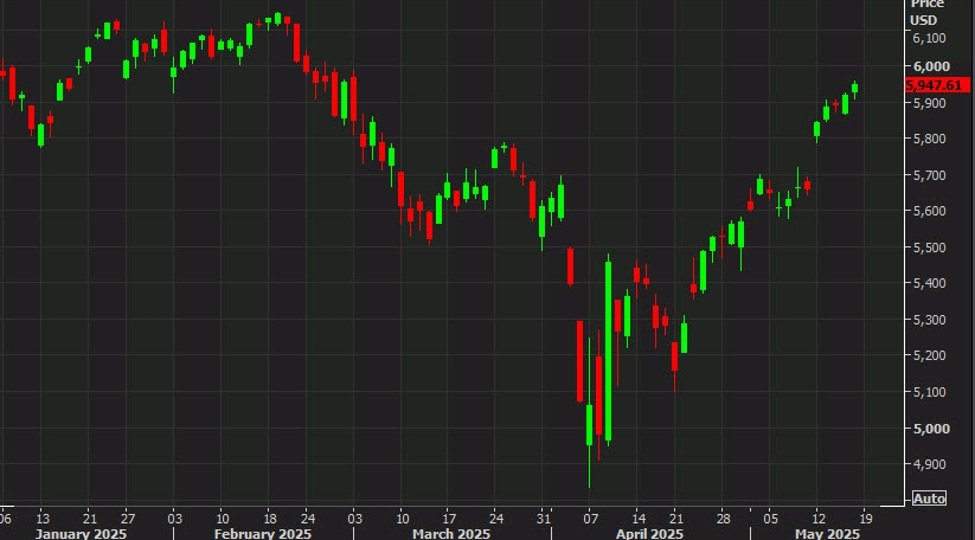
Task: Click the red 5,947.61 current price tag
Action: click(937, 86)
